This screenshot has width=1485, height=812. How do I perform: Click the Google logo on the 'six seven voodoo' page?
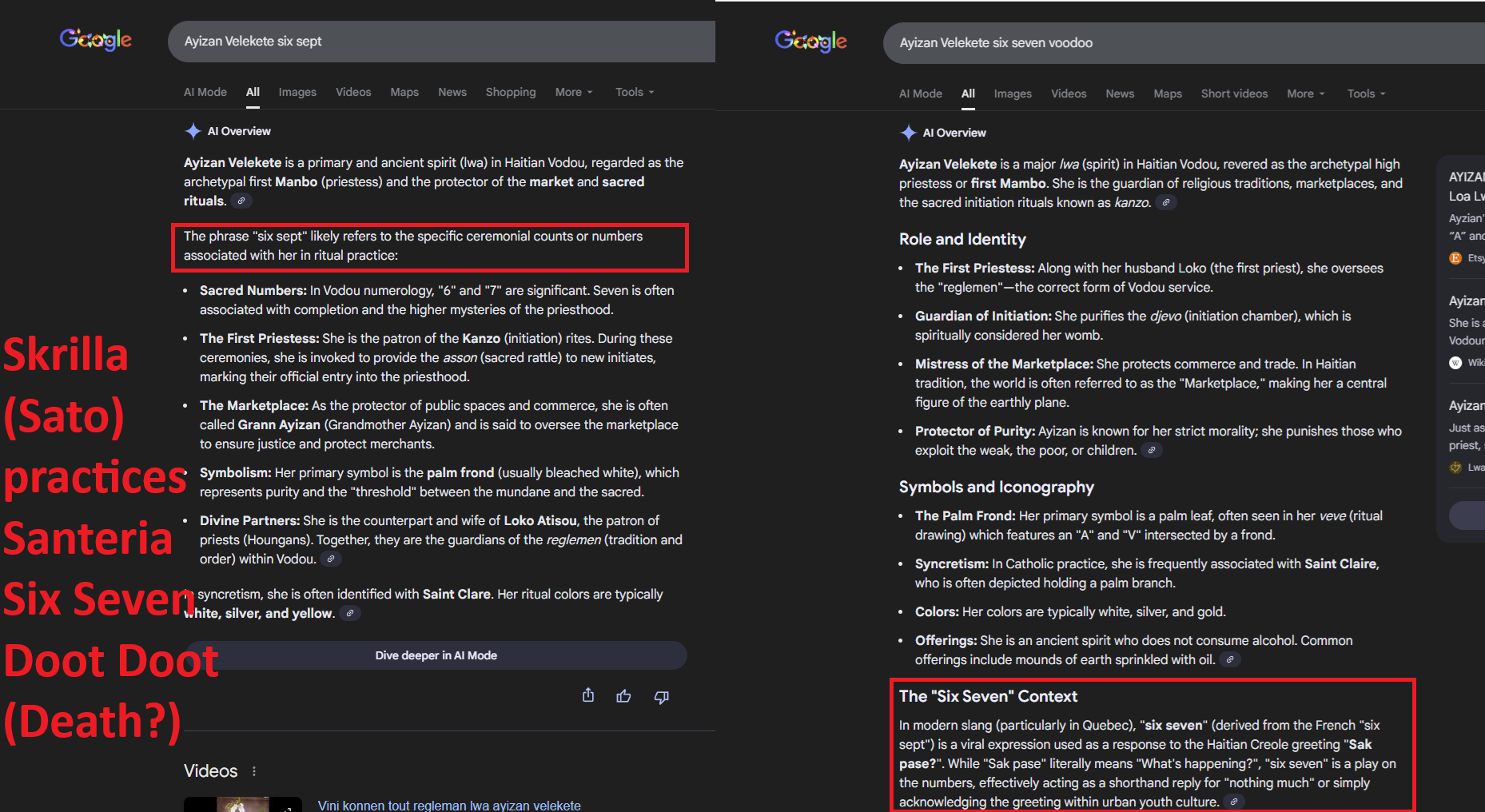click(x=811, y=41)
